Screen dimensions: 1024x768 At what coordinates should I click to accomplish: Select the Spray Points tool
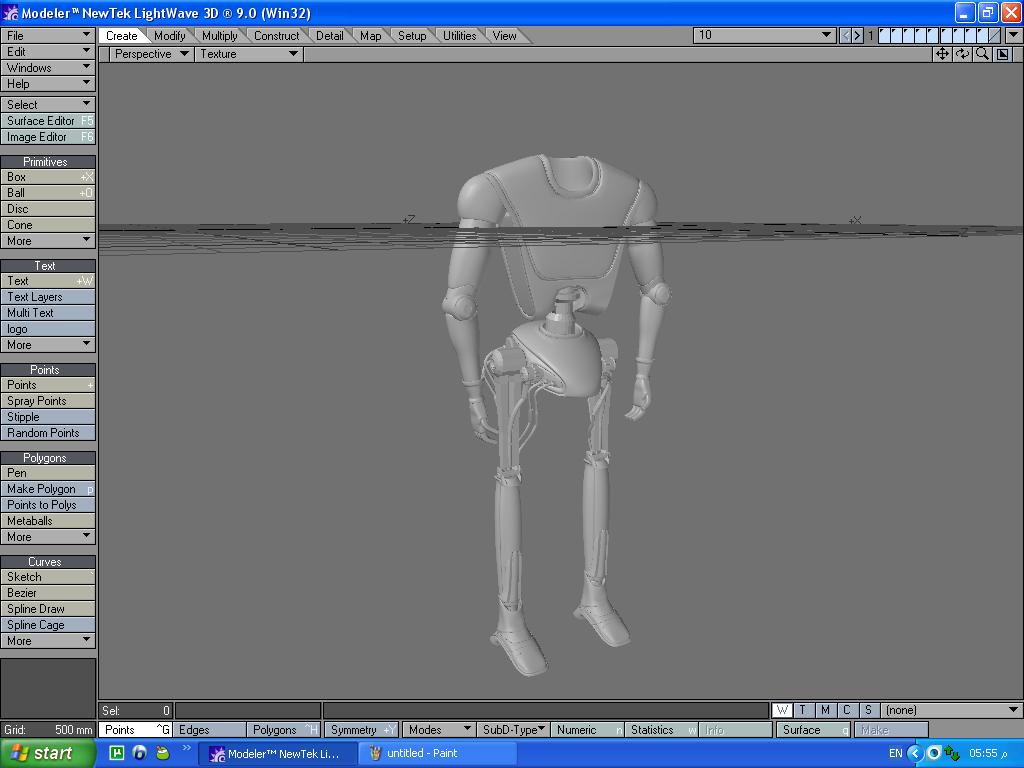(48, 401)
